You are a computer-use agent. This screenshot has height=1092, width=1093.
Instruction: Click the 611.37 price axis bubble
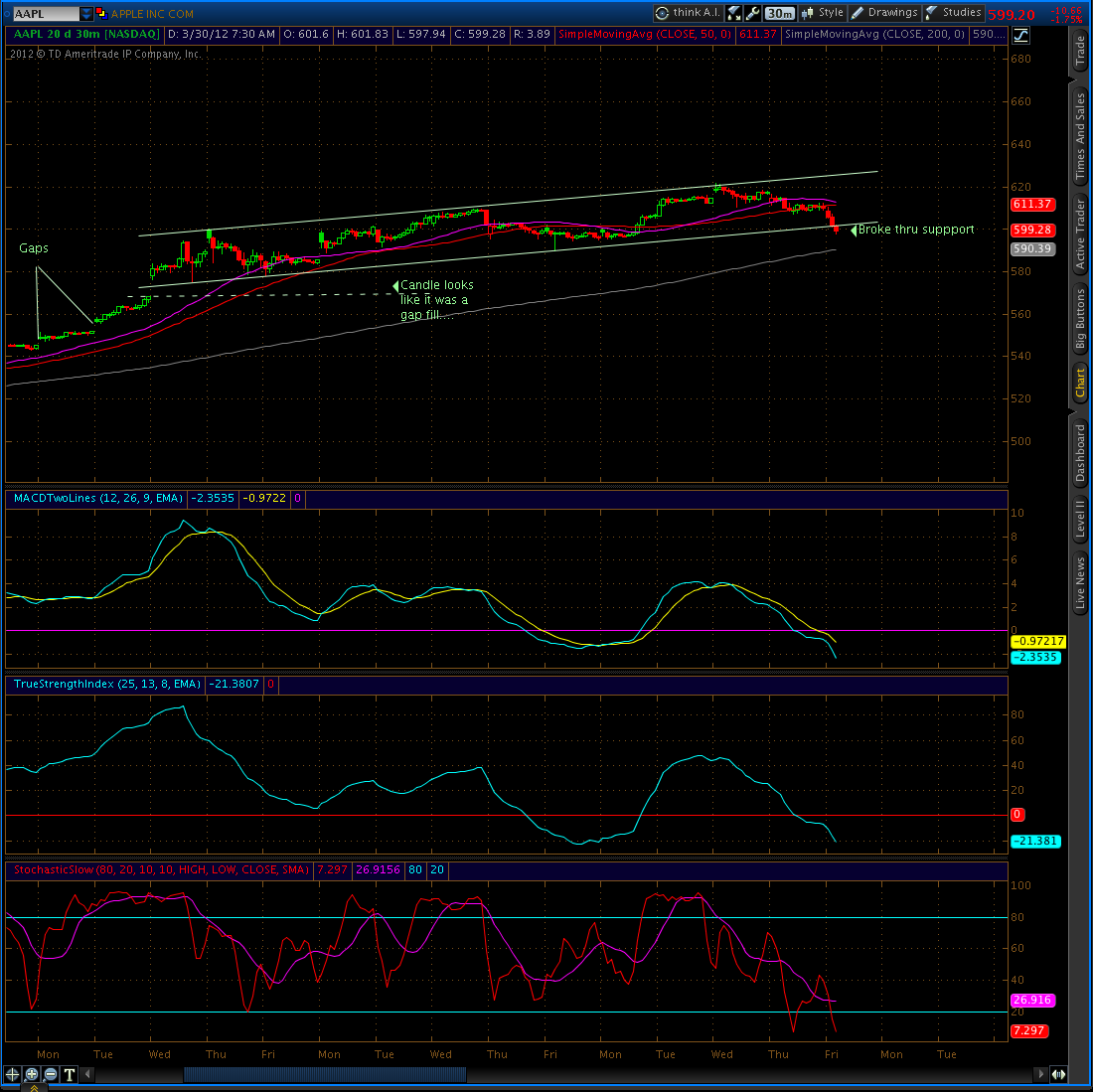(x=1032, y=204)
